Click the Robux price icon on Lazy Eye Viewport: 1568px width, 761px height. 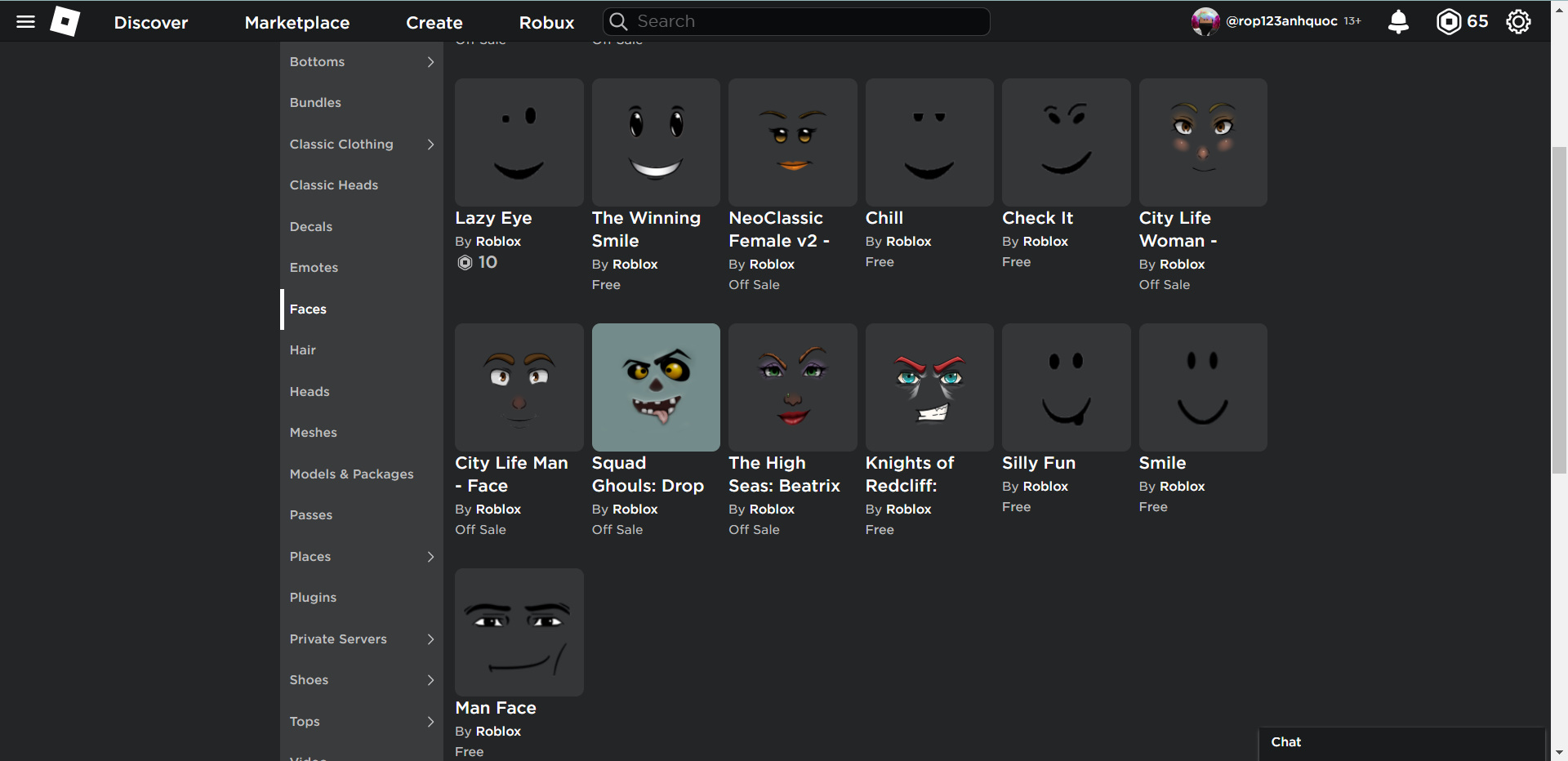coord(465,262)
